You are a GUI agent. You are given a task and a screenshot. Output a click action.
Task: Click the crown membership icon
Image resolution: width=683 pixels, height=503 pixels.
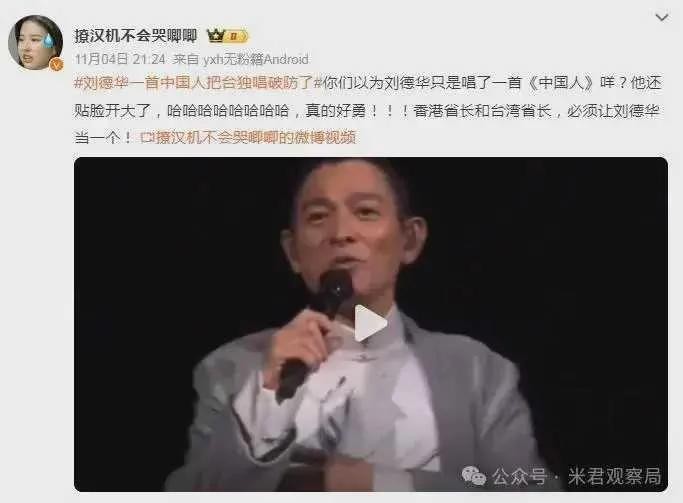(215, 36)
